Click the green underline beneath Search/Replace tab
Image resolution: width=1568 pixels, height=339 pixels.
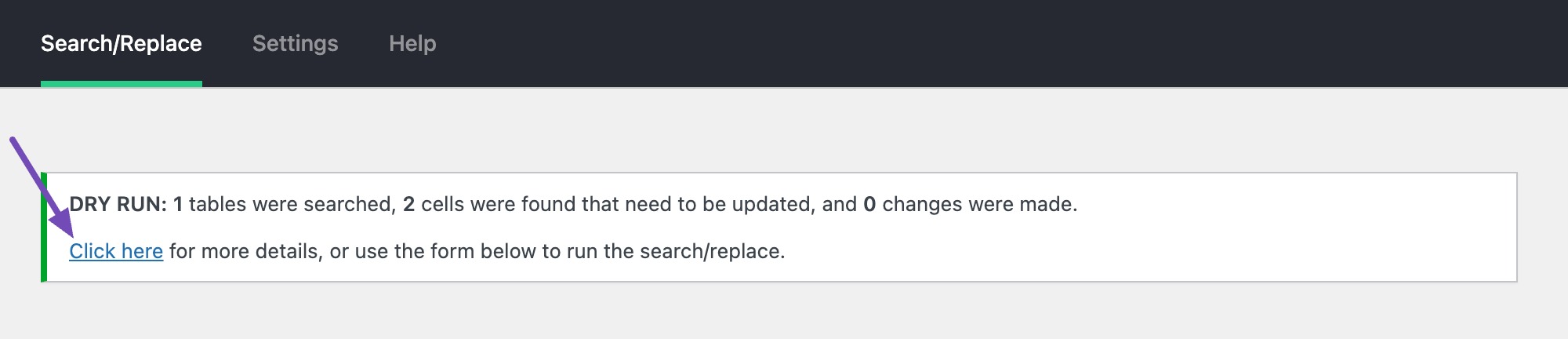click(x=121, y=83)
